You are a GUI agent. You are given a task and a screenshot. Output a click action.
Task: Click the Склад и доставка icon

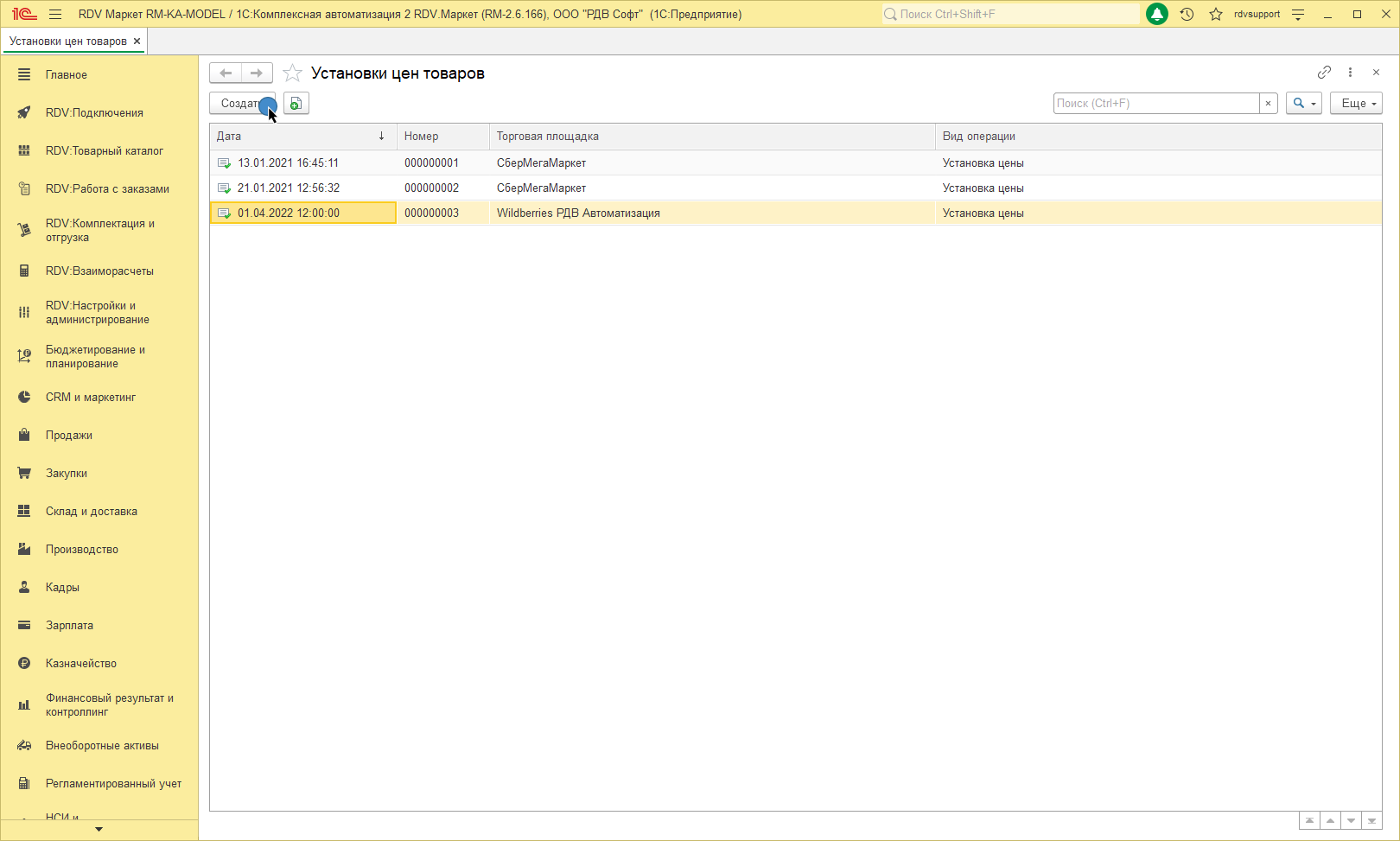coord(24,512)
